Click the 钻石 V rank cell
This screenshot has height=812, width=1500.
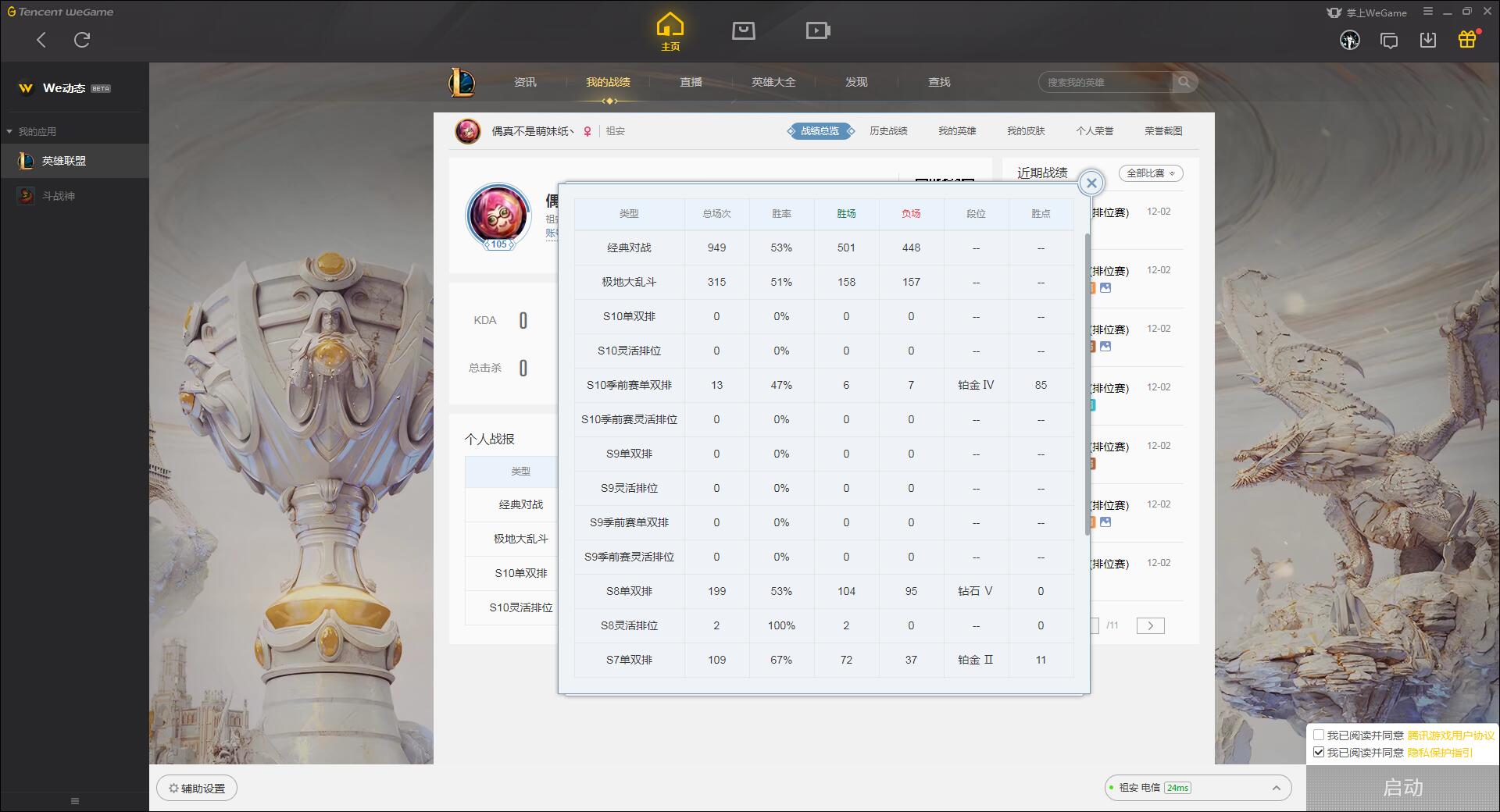coord(976,591)
